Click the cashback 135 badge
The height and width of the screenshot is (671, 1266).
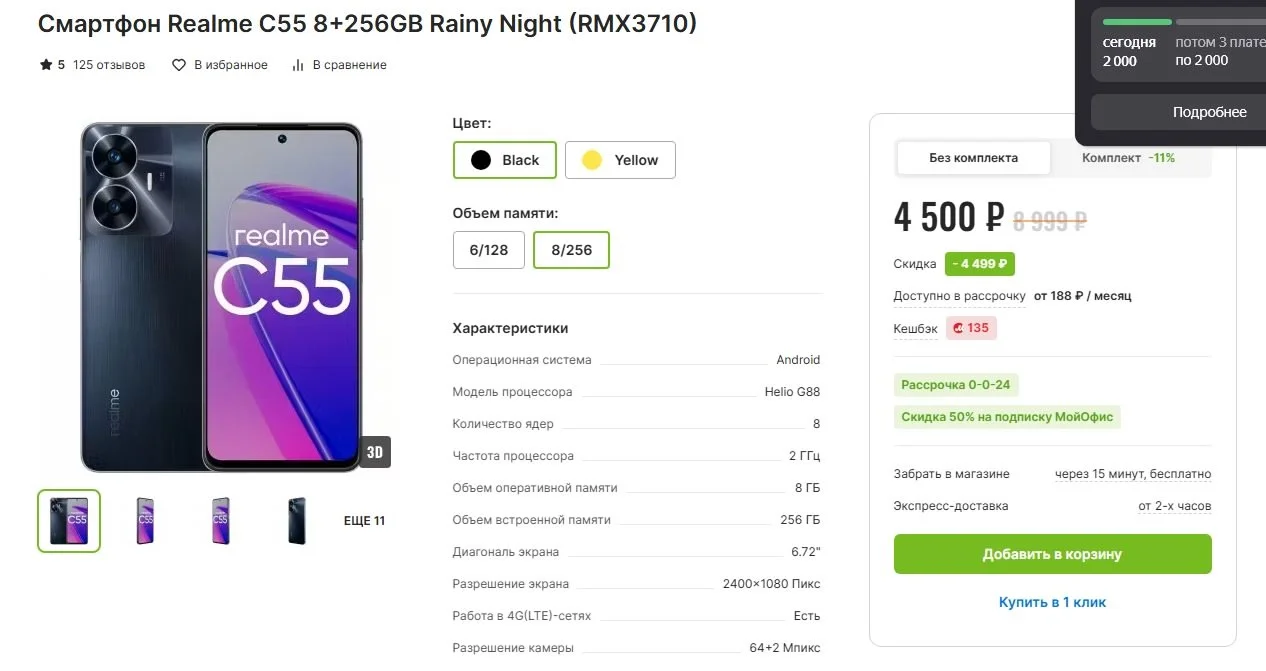tap(971, 328)
